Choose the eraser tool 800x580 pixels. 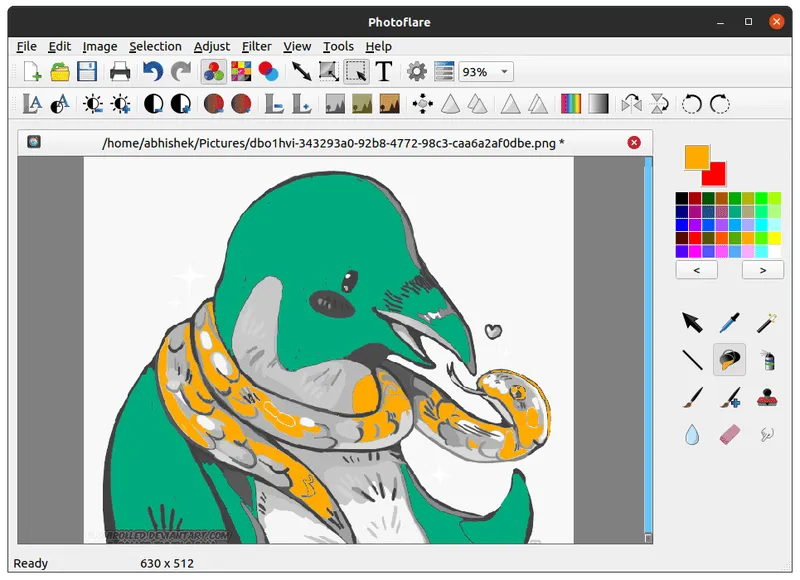(729, 434)
